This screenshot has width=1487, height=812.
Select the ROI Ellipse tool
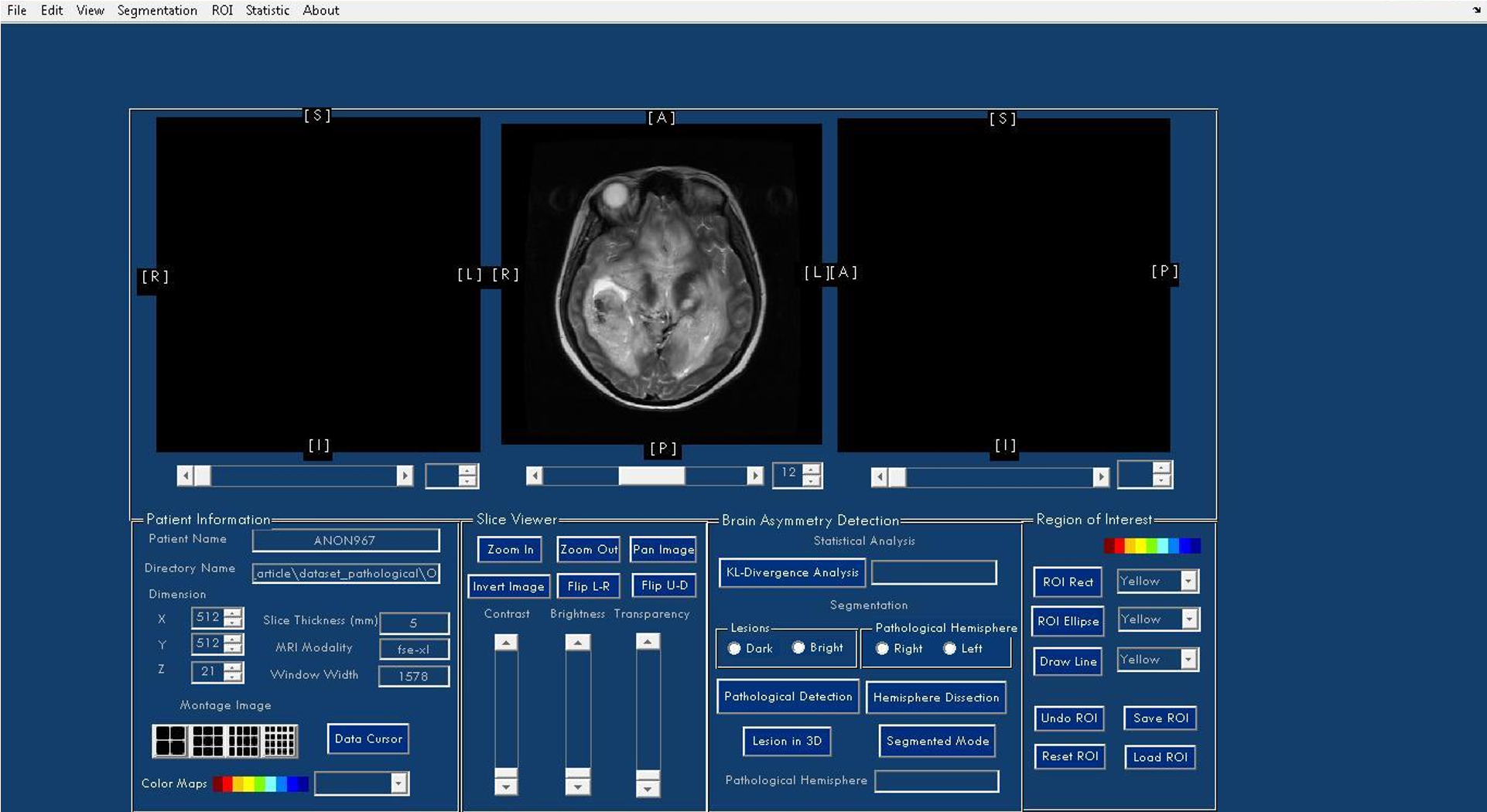pos(1068,621)
